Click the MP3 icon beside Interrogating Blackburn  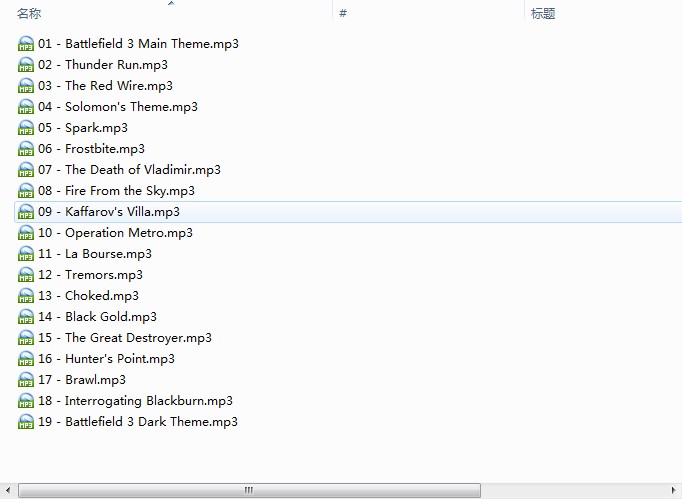tap(26, 401)
